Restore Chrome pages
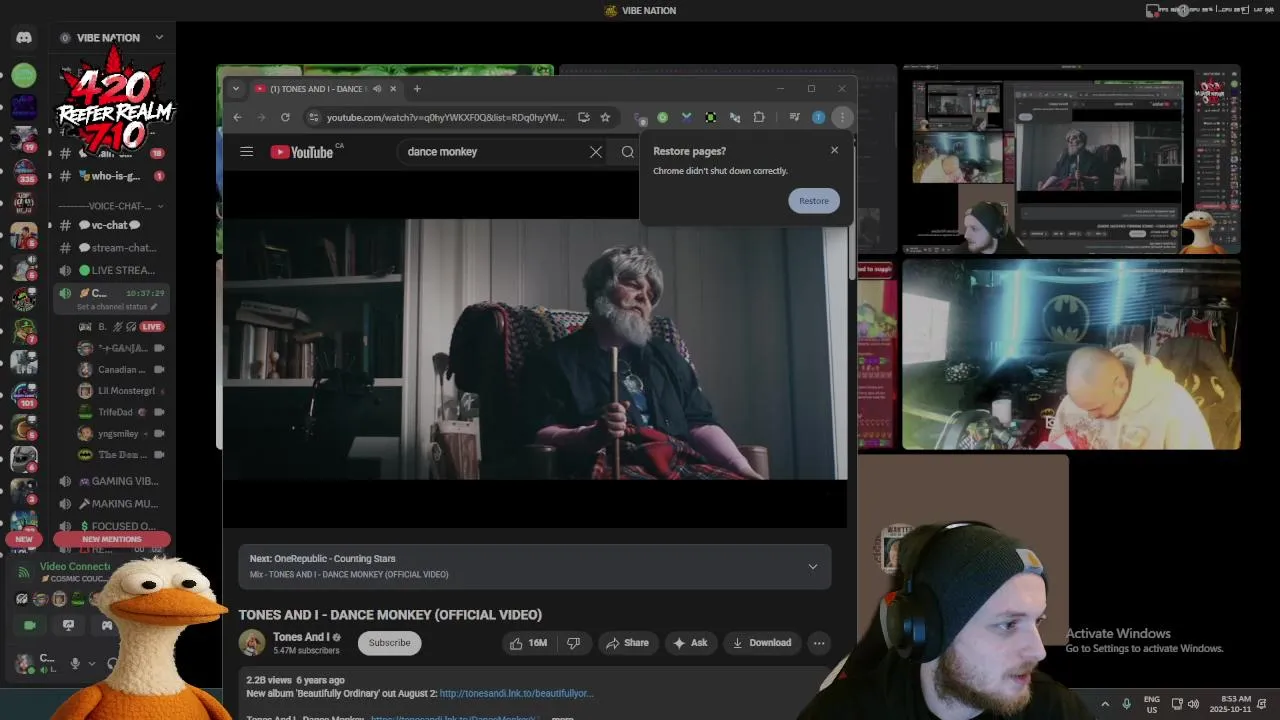Screen dimensions: 1280x720 point(814,200)
